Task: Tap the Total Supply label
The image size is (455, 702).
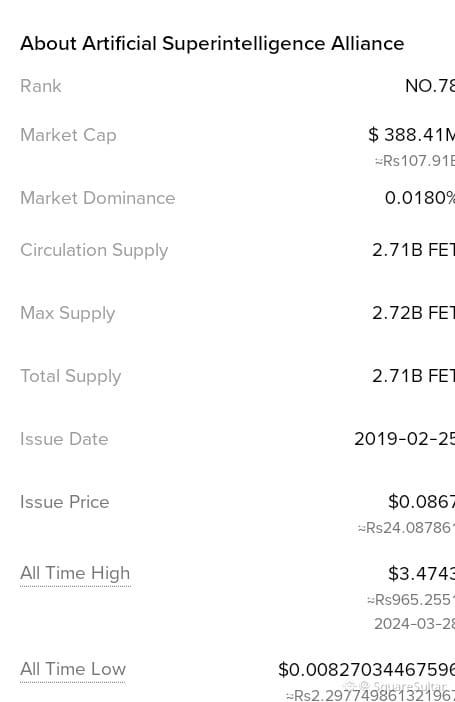Action: pos(71,377)
